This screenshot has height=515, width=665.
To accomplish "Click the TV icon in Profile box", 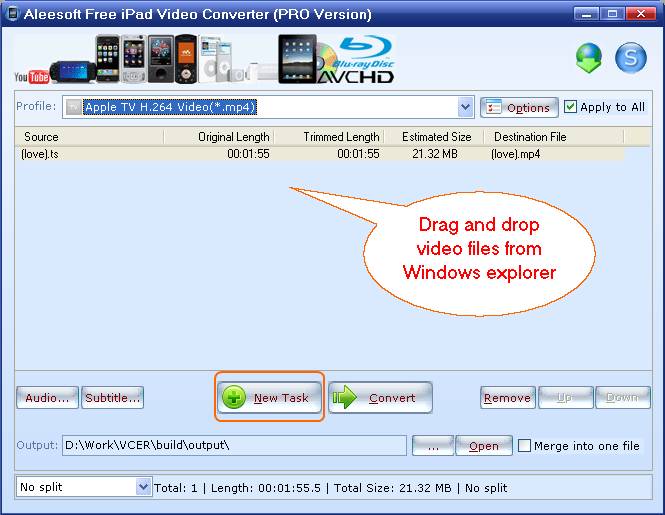I will [73, 107].
